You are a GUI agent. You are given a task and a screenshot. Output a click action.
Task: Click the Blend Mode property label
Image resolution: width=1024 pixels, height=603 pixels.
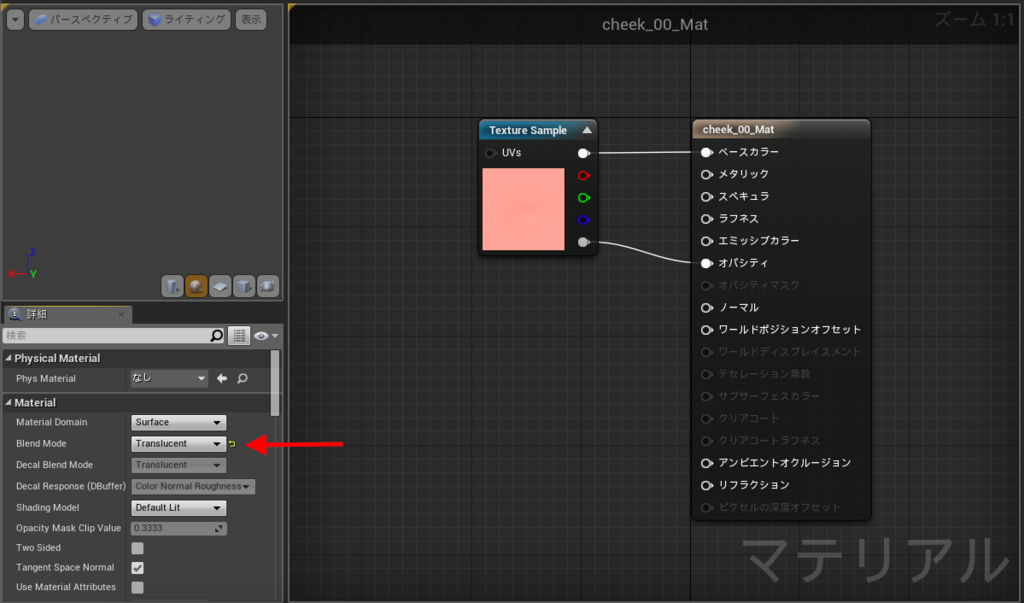click(x=41, y=444)
